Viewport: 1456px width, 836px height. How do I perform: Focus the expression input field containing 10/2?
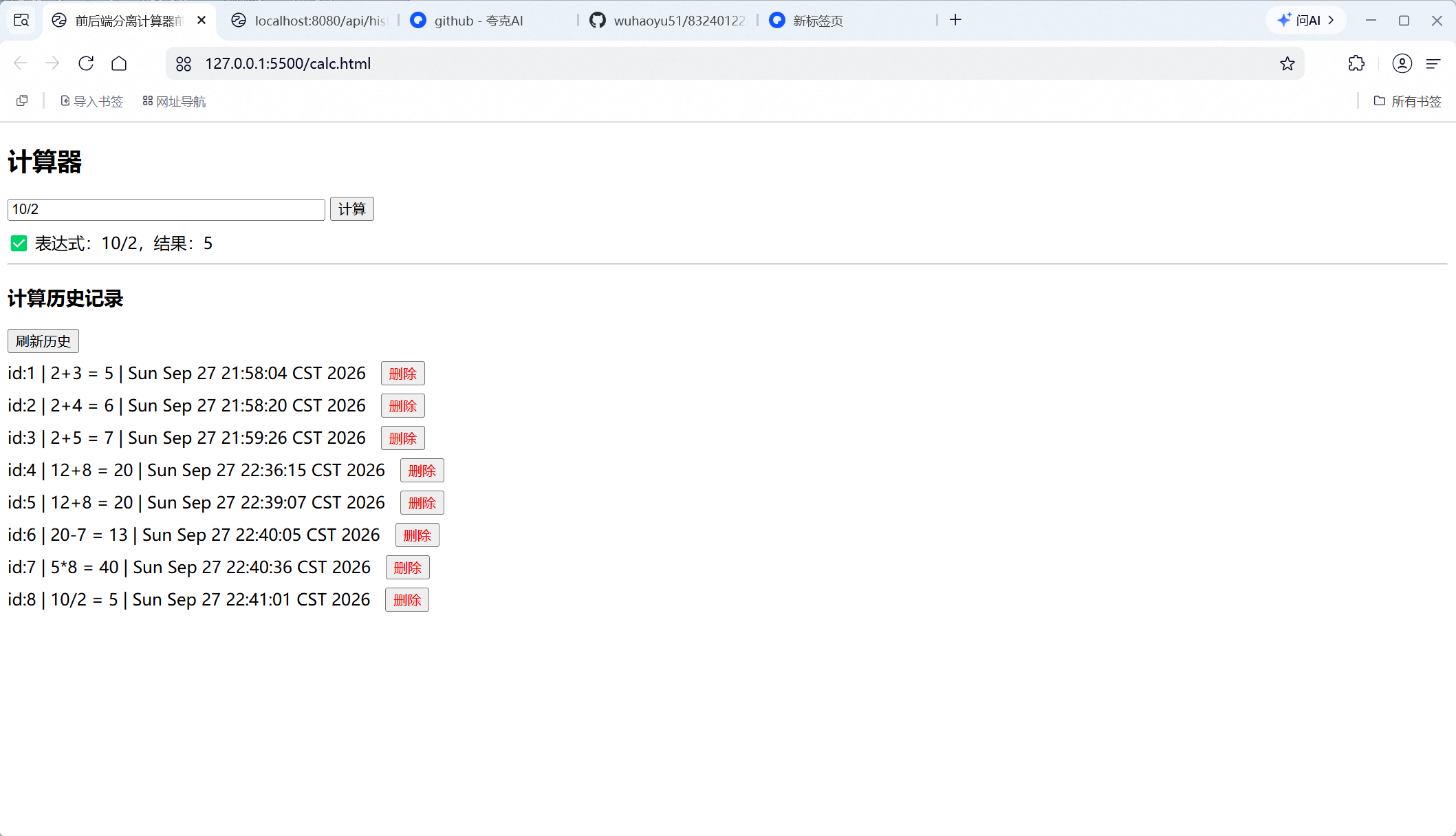(x=166, y=209)
